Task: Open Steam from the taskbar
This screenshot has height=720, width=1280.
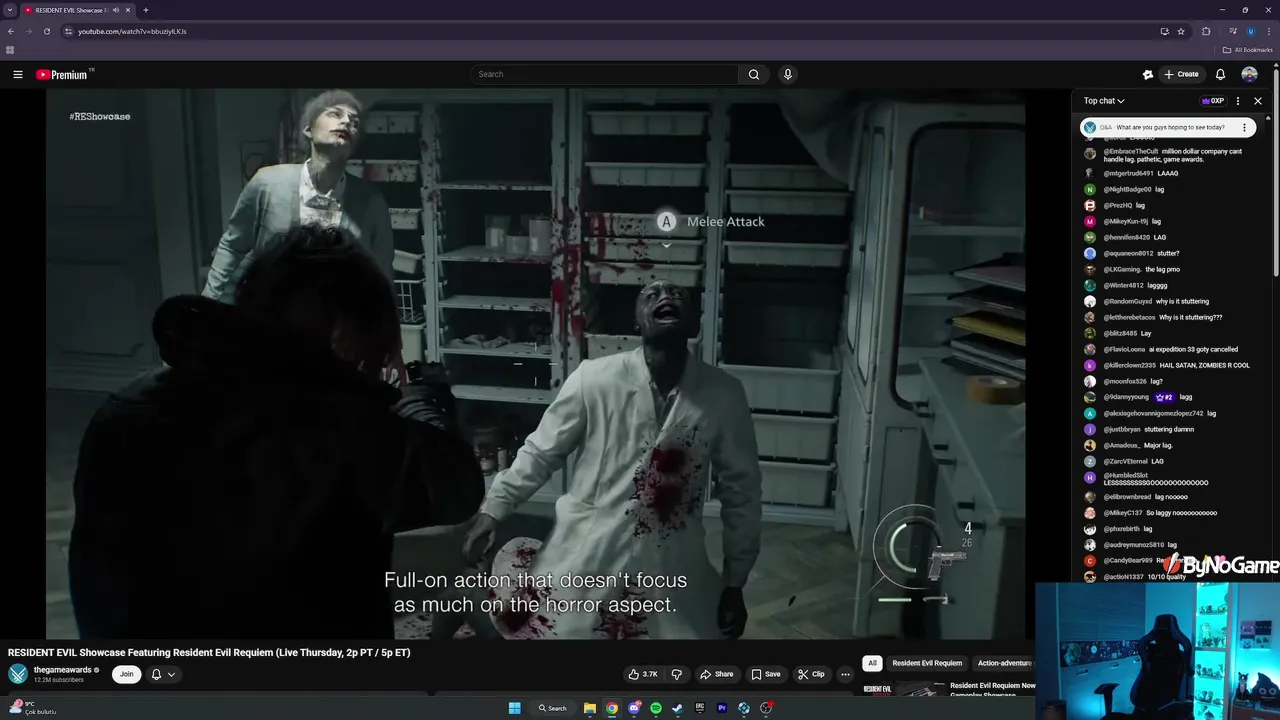Action: coord(677,708)
